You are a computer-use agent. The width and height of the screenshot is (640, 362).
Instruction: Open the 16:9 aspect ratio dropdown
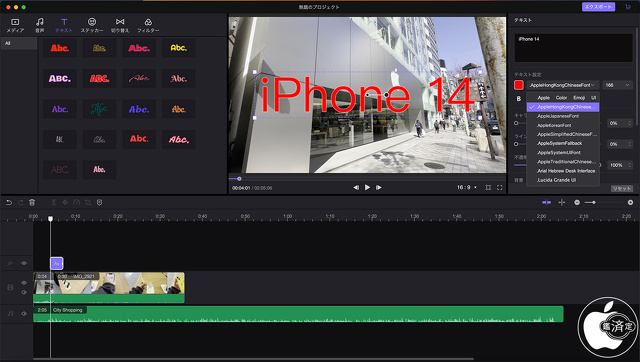coord(467,187)
